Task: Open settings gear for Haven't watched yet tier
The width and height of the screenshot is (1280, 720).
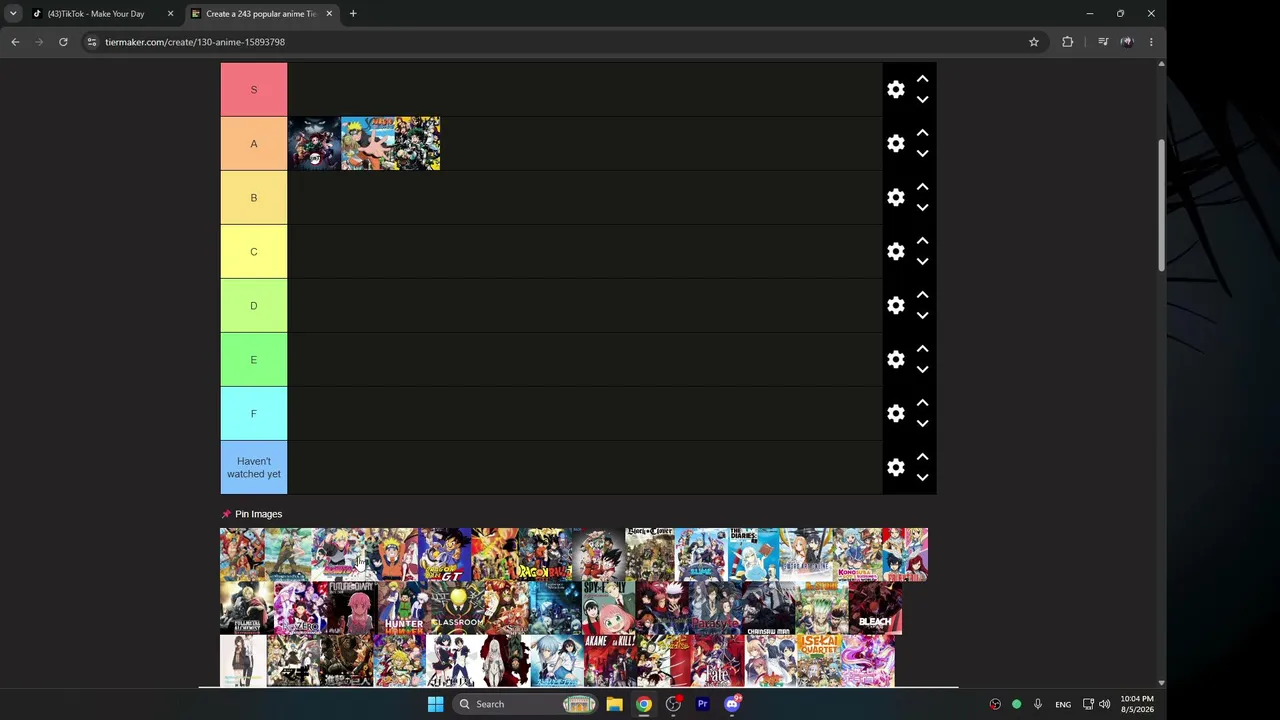Action: pyautogui.click(x=896, y=468)
